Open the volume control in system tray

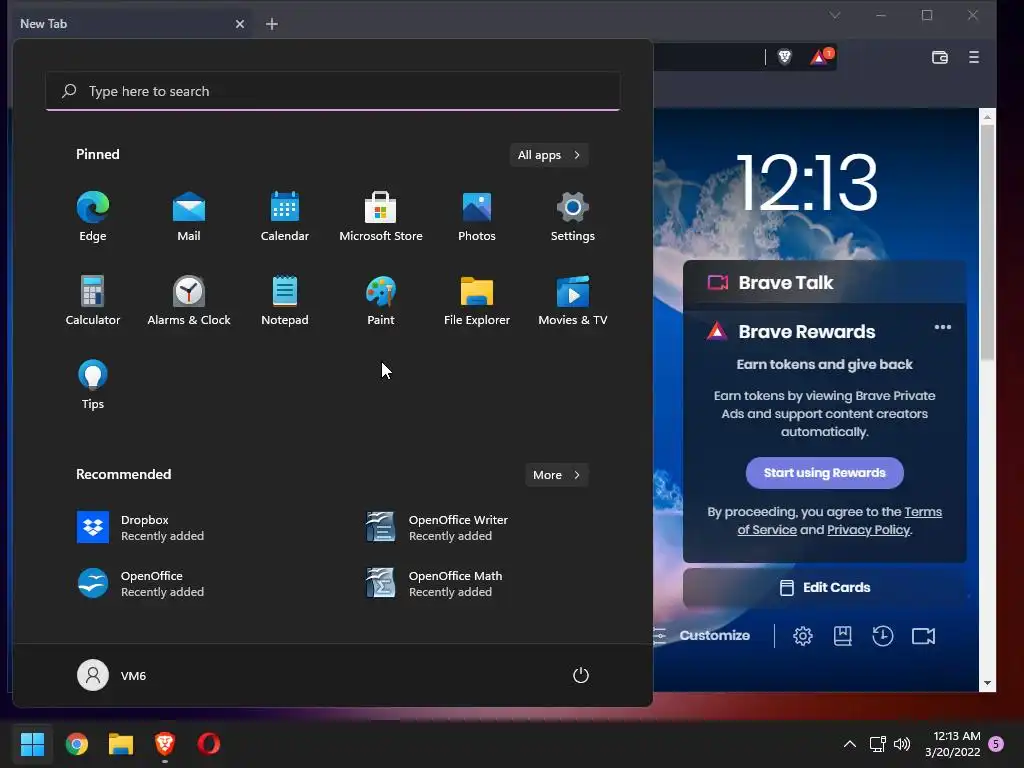tap(902, 744)
